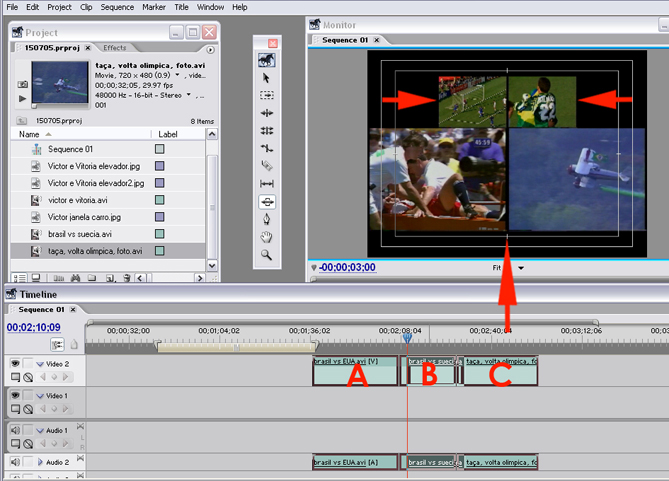
Task: Toggle Video 1 track visibility eye
Action: pyautogui.click(x=15, y=396)
